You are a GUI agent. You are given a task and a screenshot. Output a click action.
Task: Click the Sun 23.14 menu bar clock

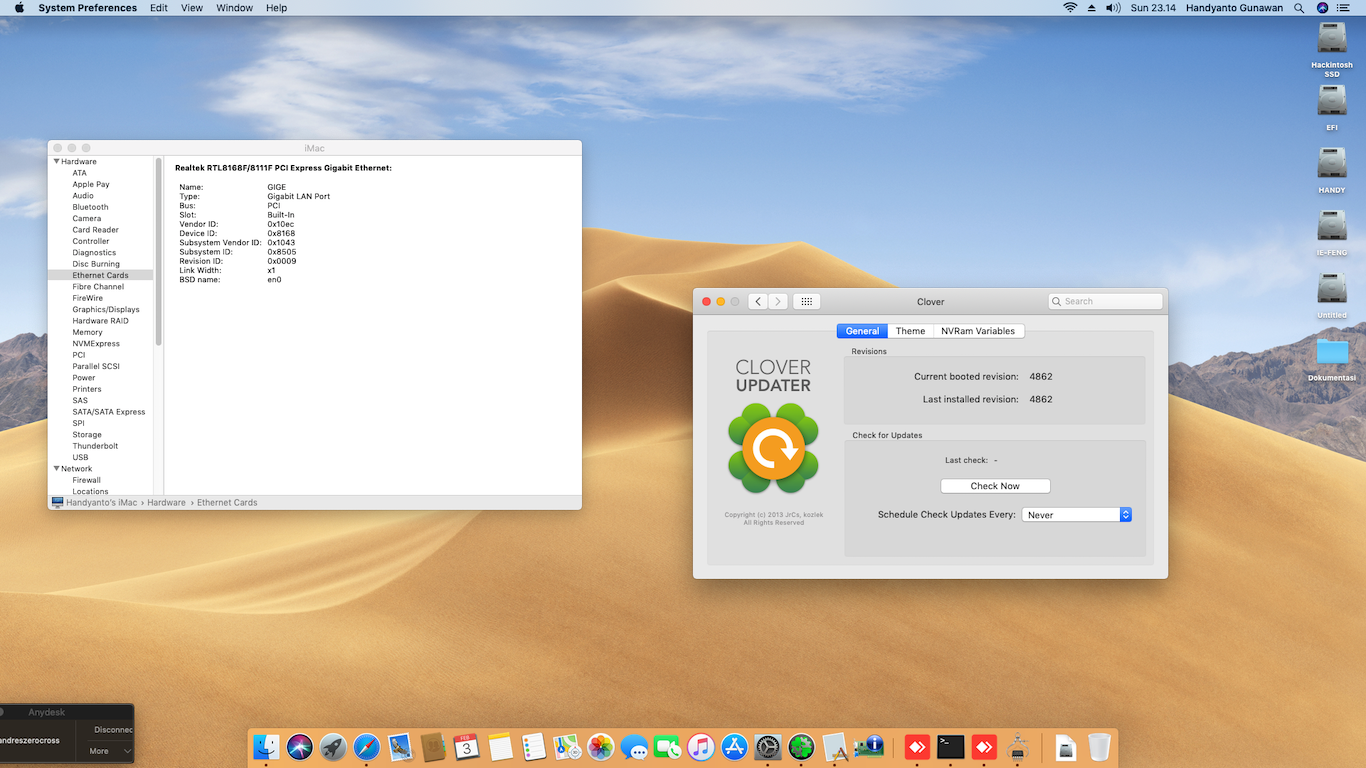click(1153, 8)
